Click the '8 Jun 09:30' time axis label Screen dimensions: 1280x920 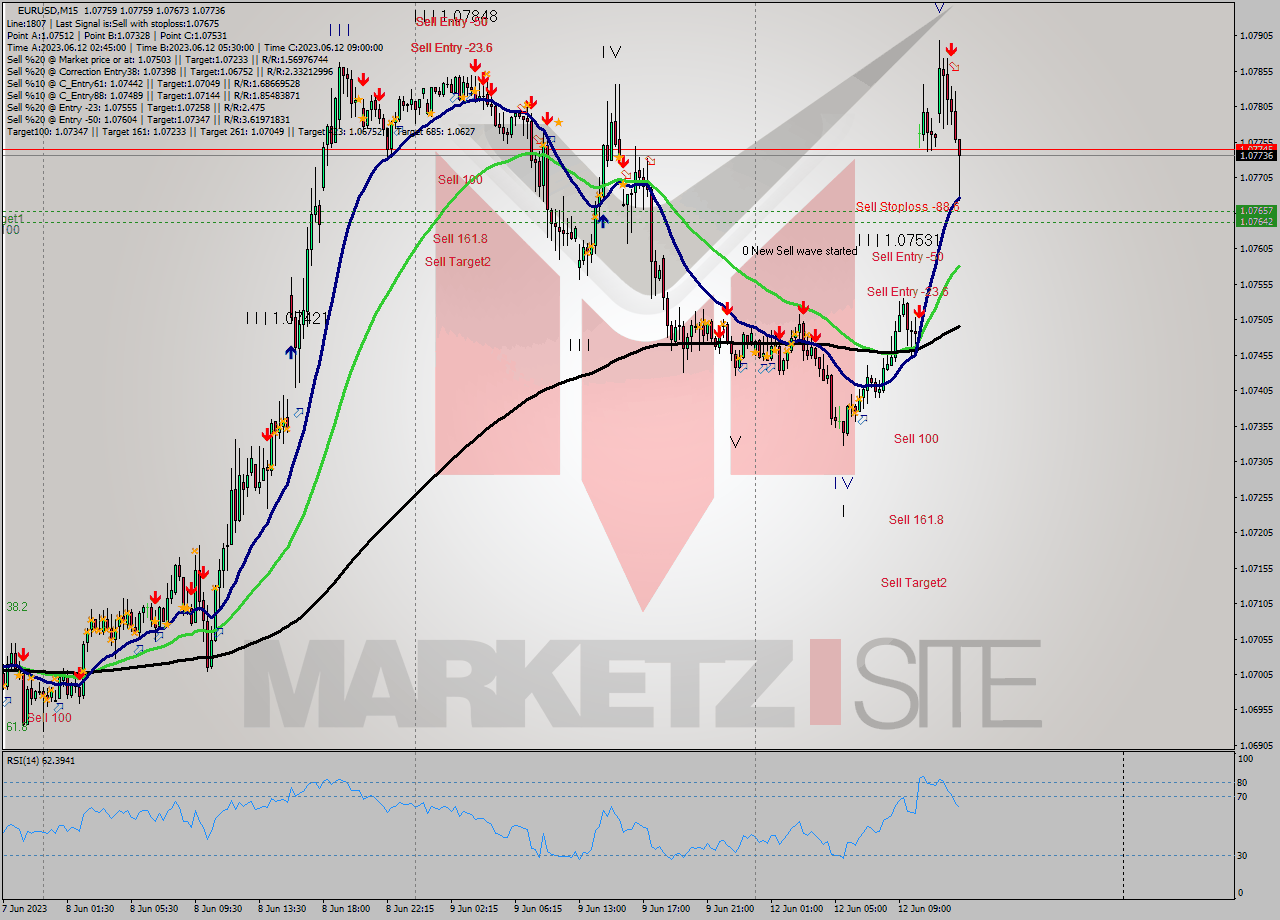coord(217,909)
